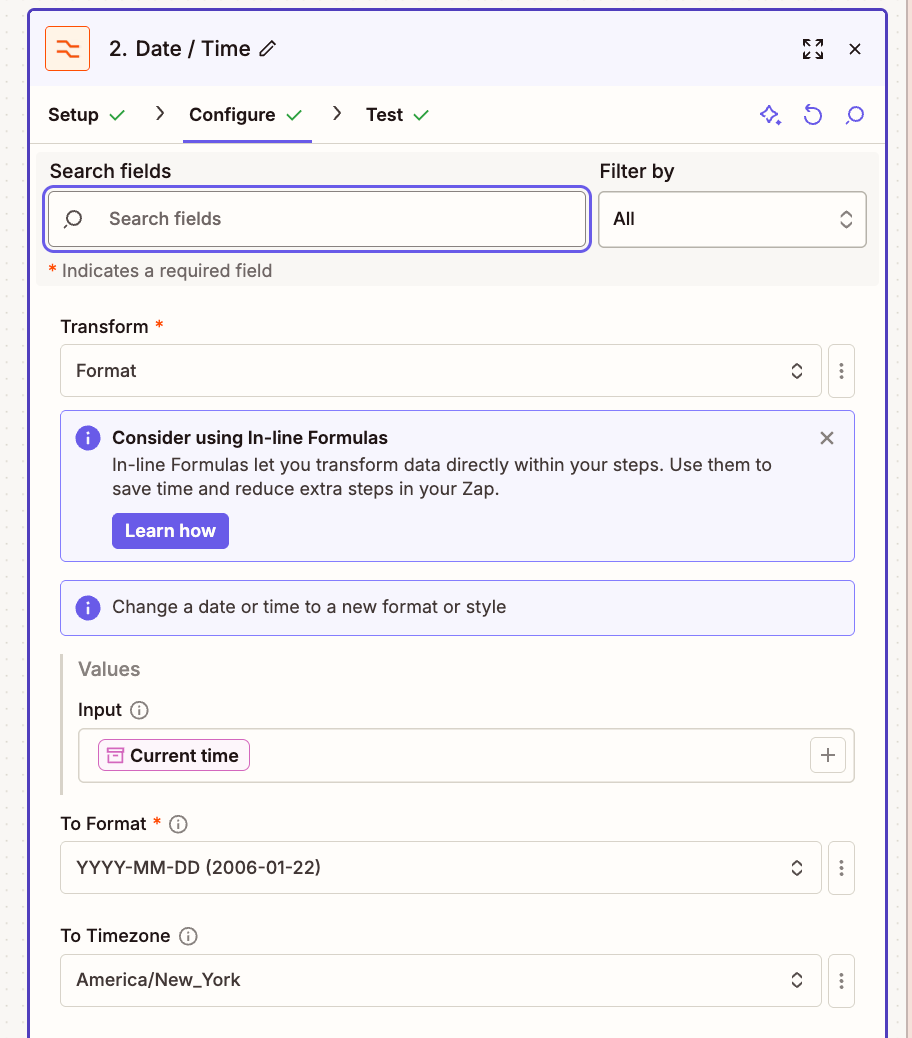View the Input field info icon
The height and width of the screenshot is (1038, 912).
[138, 710]
